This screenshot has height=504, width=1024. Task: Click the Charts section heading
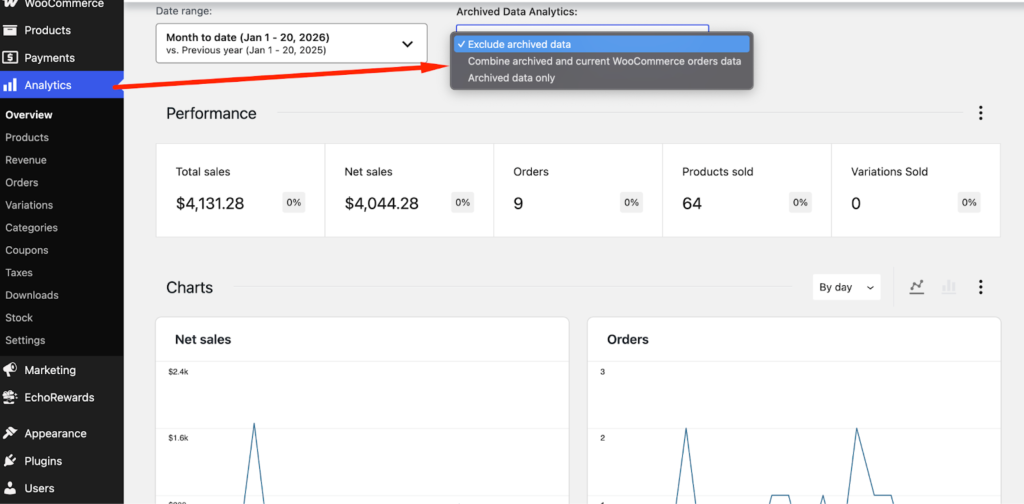point(189,287)
